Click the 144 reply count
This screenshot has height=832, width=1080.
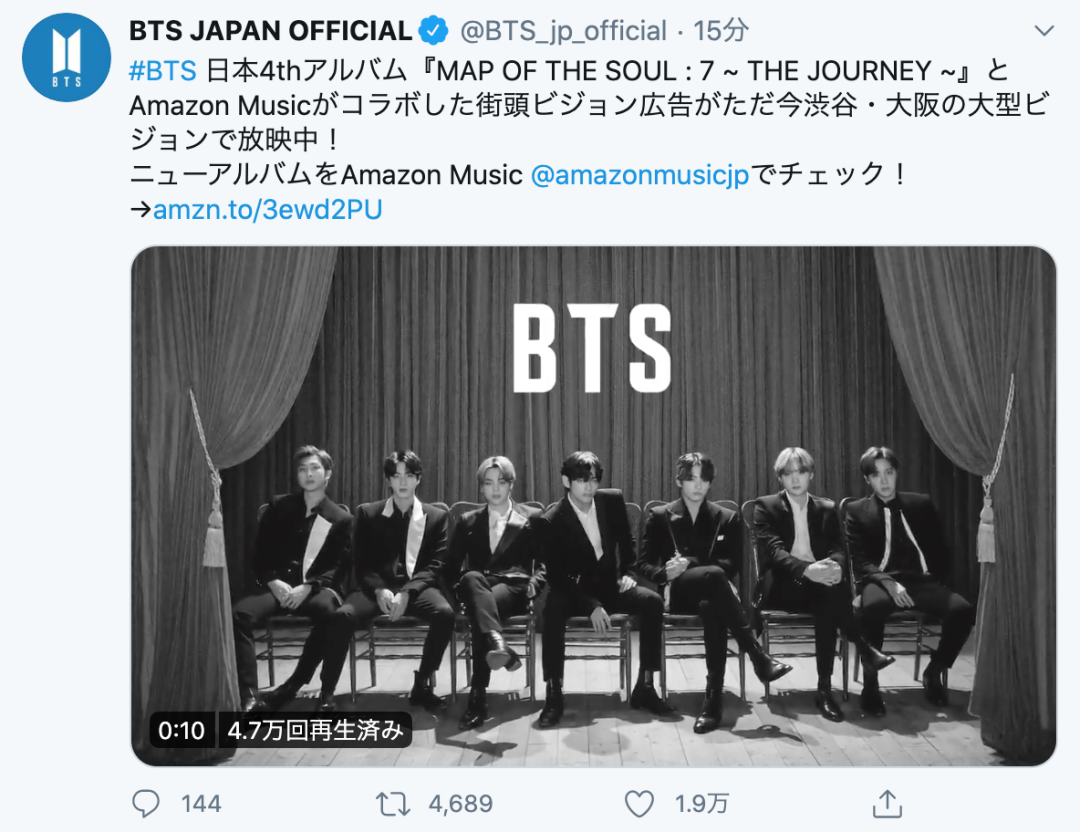click(201, 803)
